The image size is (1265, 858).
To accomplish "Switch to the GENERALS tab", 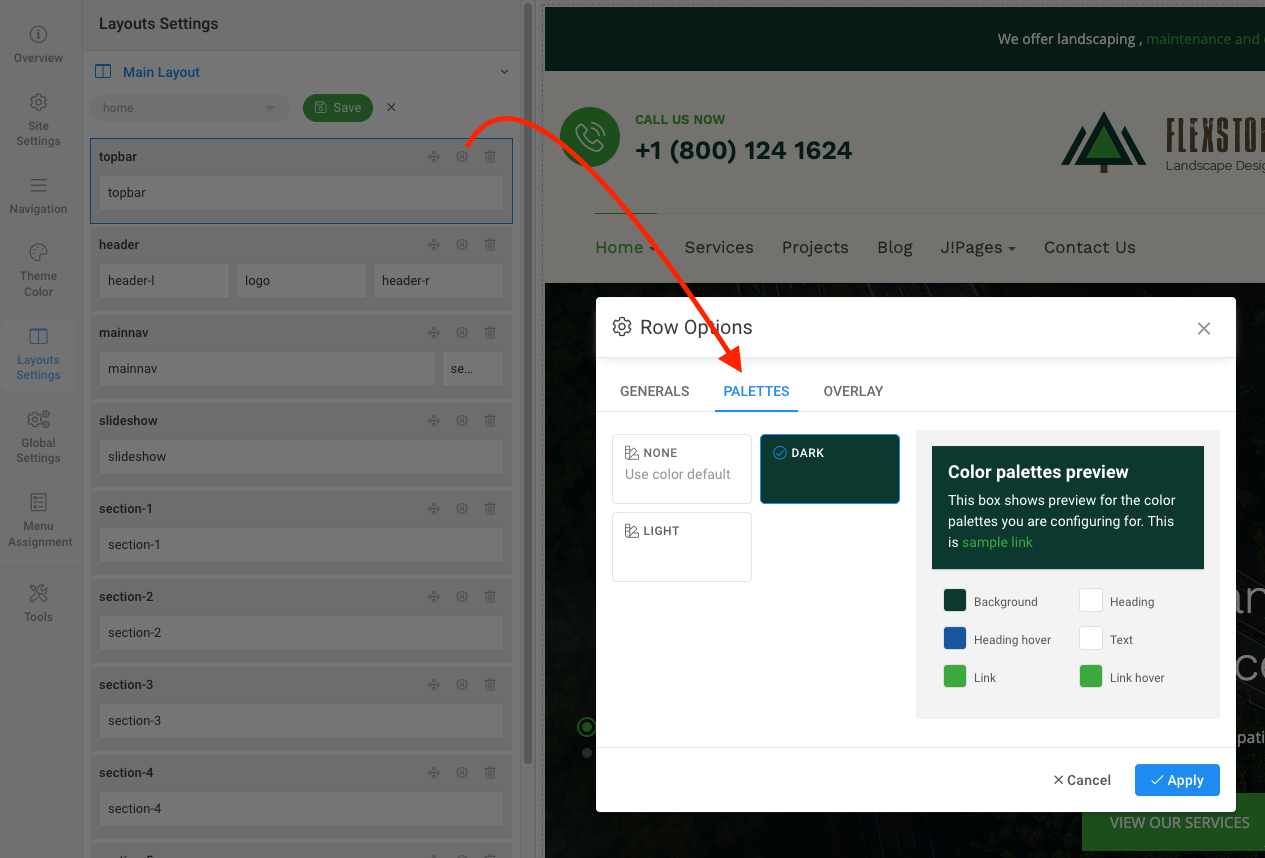I will click(655, 391).
